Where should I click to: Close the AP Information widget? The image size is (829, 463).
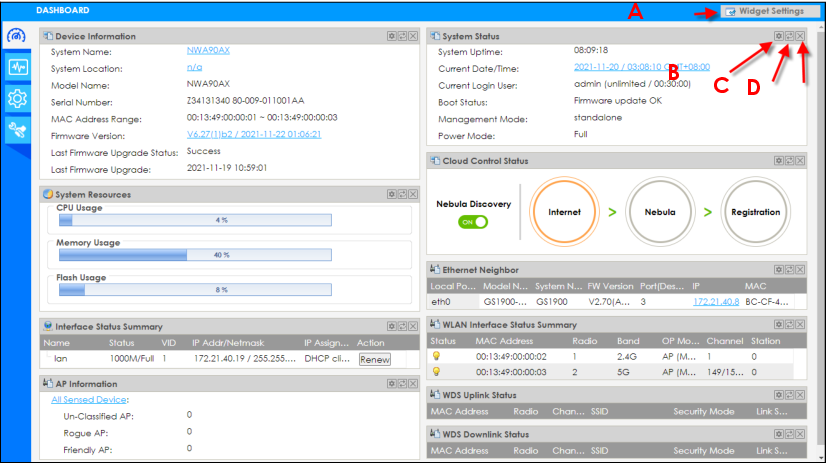[413, 383]
